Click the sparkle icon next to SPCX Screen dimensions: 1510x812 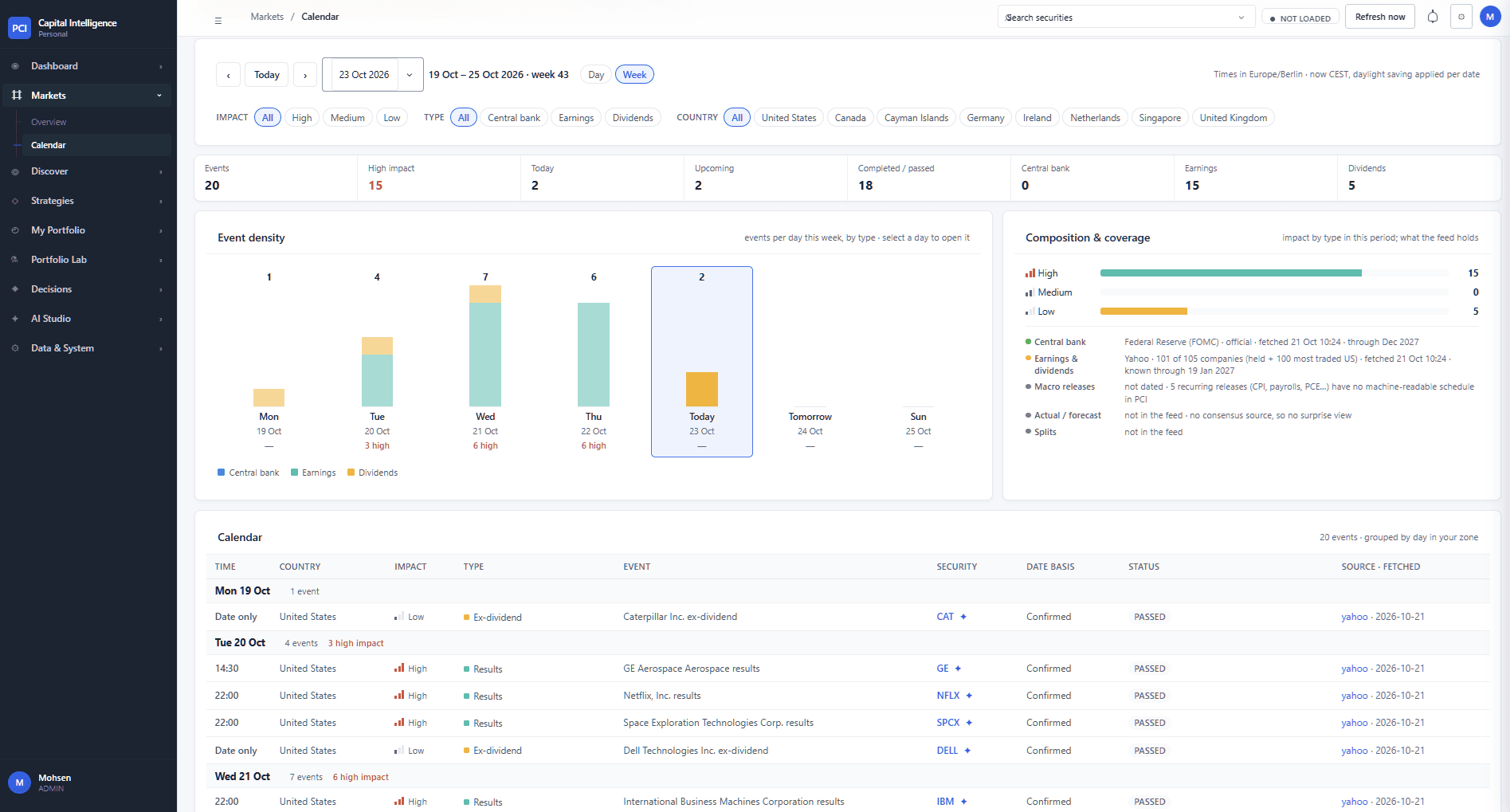[969, 723]
